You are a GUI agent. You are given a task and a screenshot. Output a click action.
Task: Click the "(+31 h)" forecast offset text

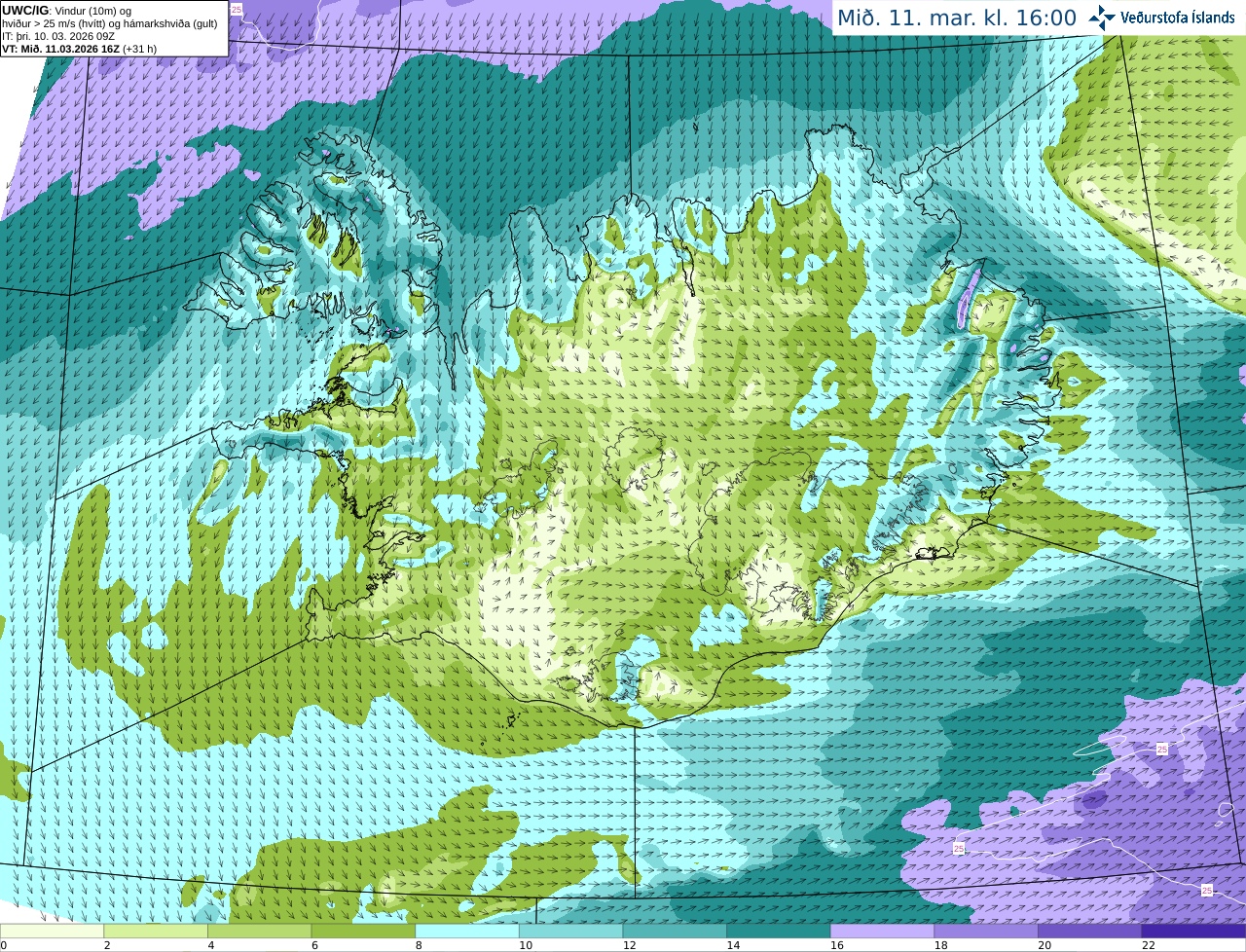pyautogui.click(x=140, y=49)
